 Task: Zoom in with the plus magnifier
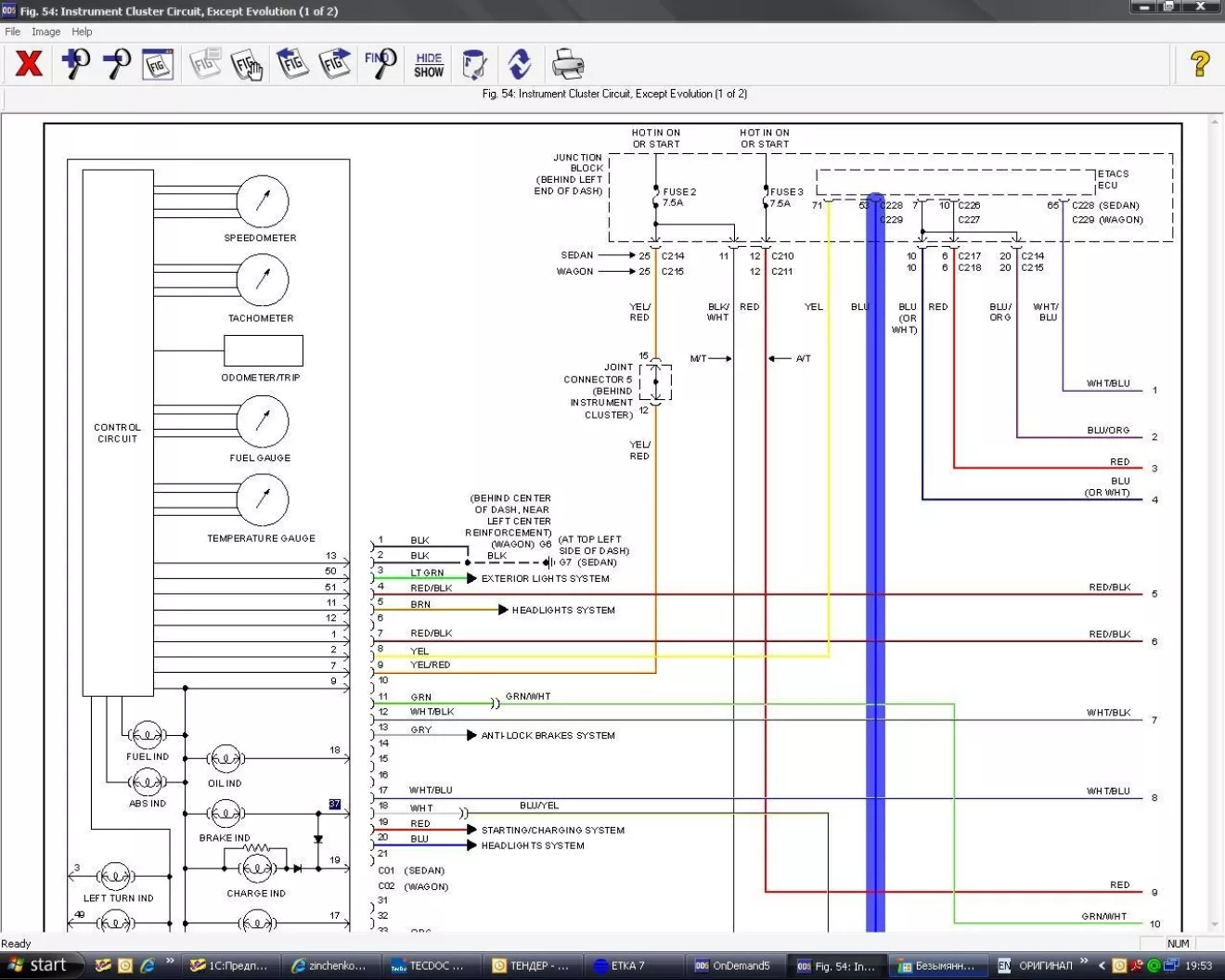coord(75,64)
